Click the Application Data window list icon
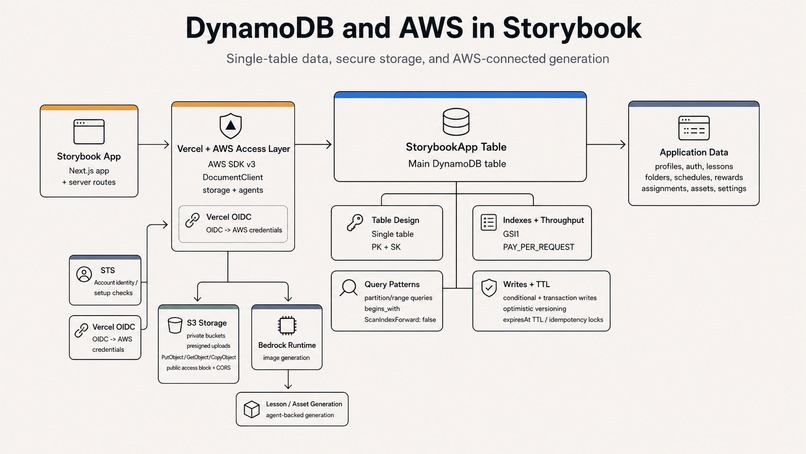The height and width of the screenshot is (454, 806). [693, 128]
